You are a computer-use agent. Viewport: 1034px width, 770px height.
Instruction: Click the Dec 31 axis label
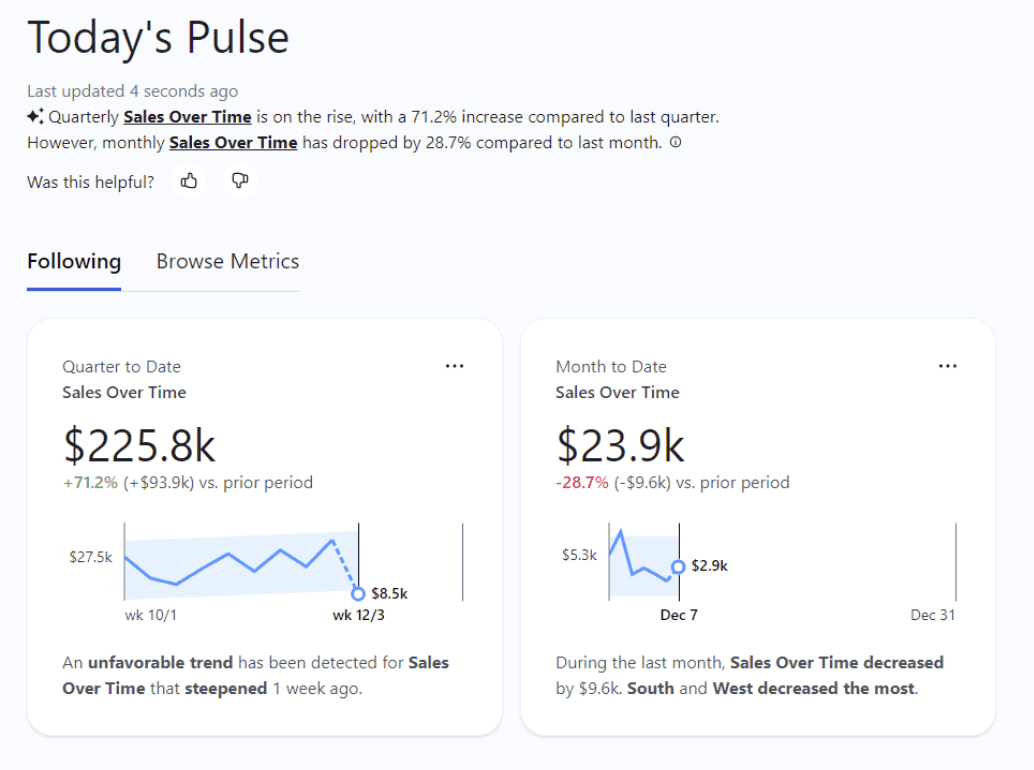(x=932, y=615)
